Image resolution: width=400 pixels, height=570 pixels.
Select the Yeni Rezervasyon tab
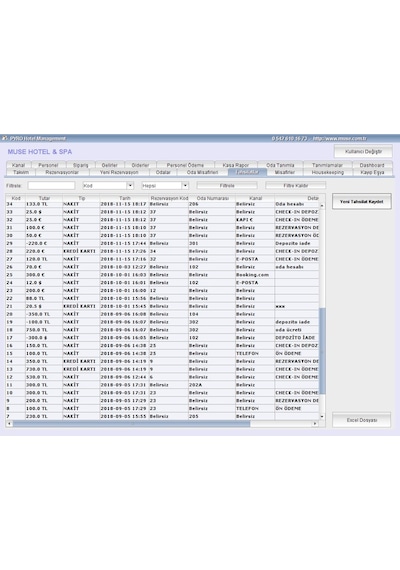point(119,172)
